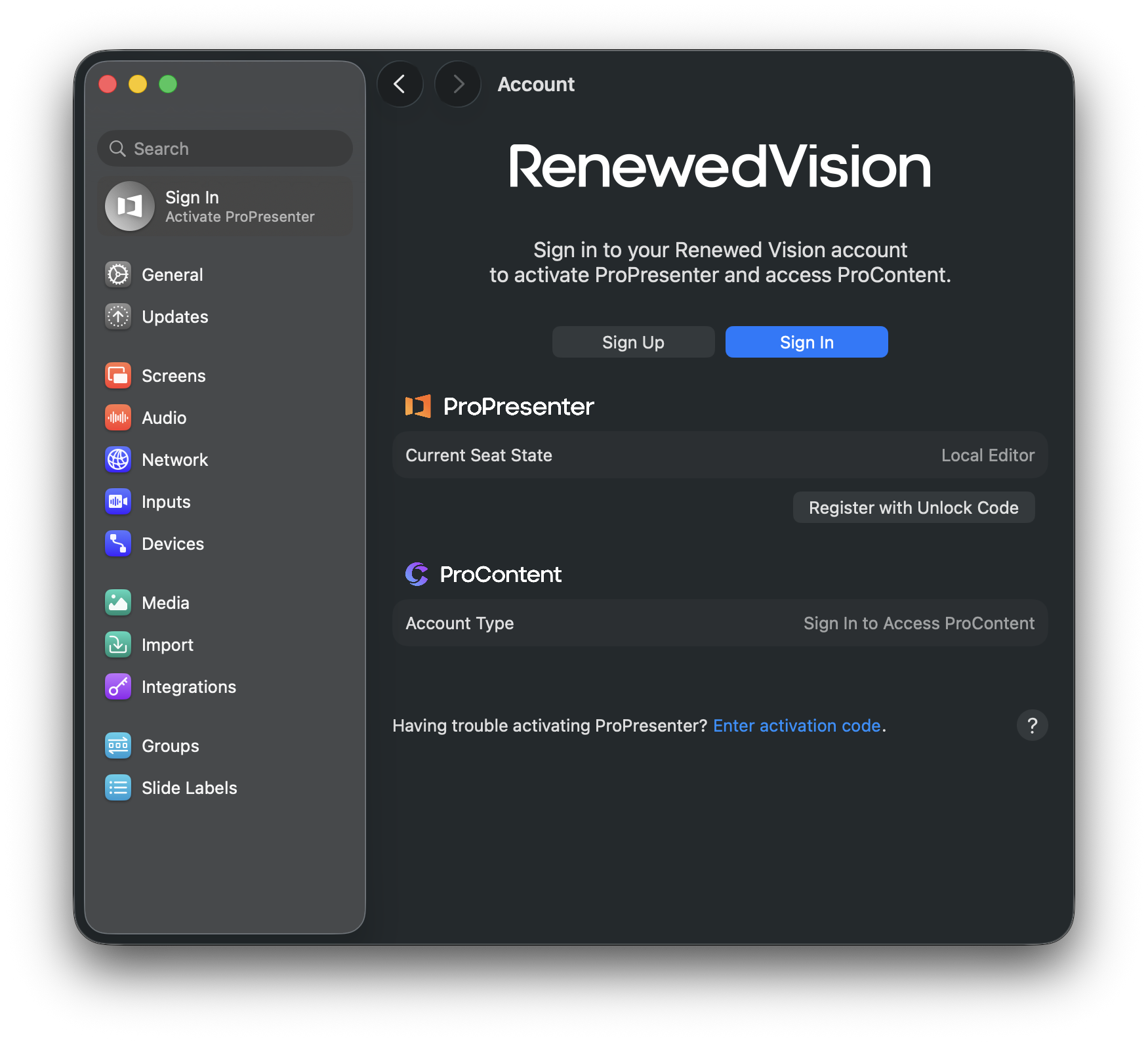The width and height of the screenshot is (1148, 1042).
Task: Click the blue Sign In button
Action: (x=806, y=342)
